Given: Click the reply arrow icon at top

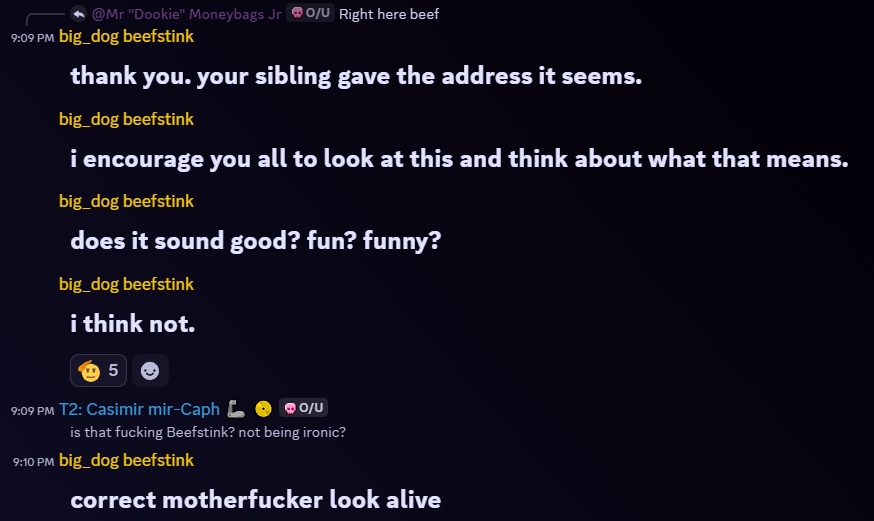Looking at the screenshot, I should pos(78,14).
